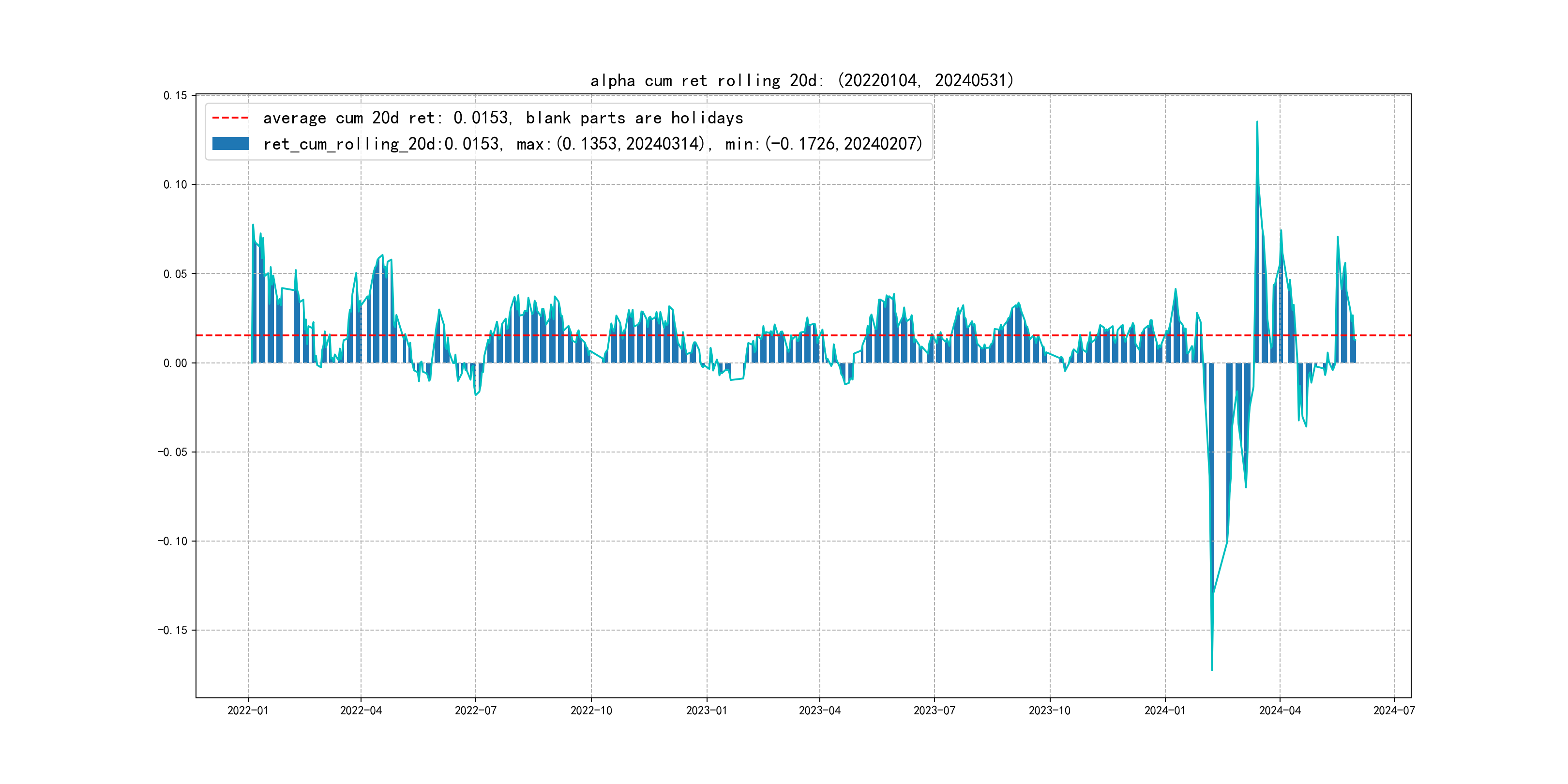Click the 2022-04 x-axis tick label
This screenshot has width=1568, height=784.
[x=361, y=710]
